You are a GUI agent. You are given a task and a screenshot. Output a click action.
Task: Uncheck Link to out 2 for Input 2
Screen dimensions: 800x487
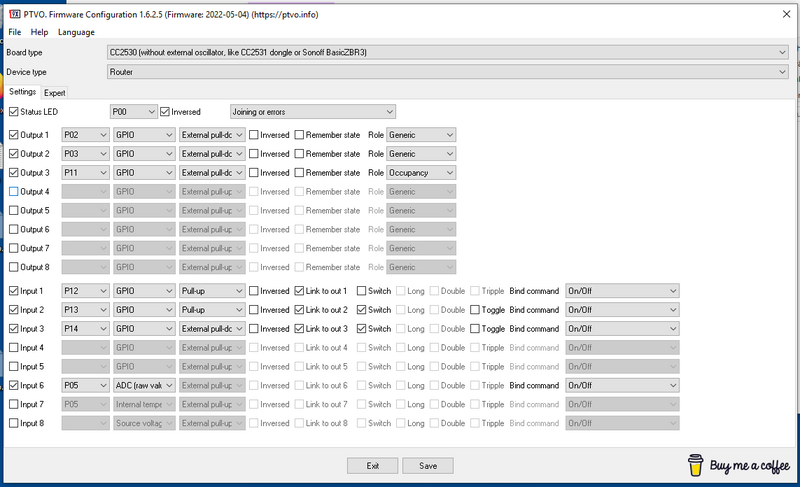click(x=299, y=310)
